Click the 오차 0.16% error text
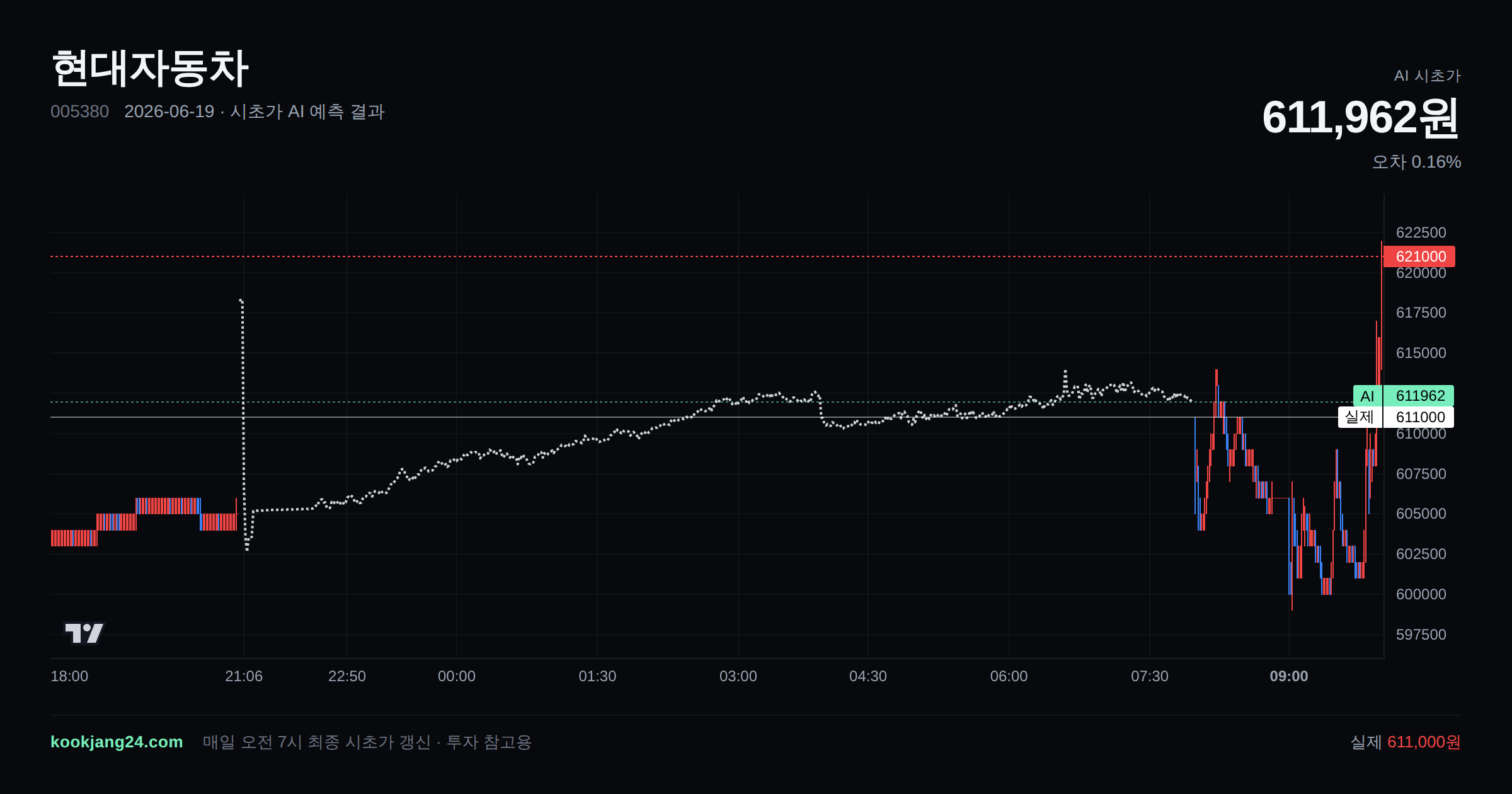1512x794 pixels. click(x=1416, y=162)
